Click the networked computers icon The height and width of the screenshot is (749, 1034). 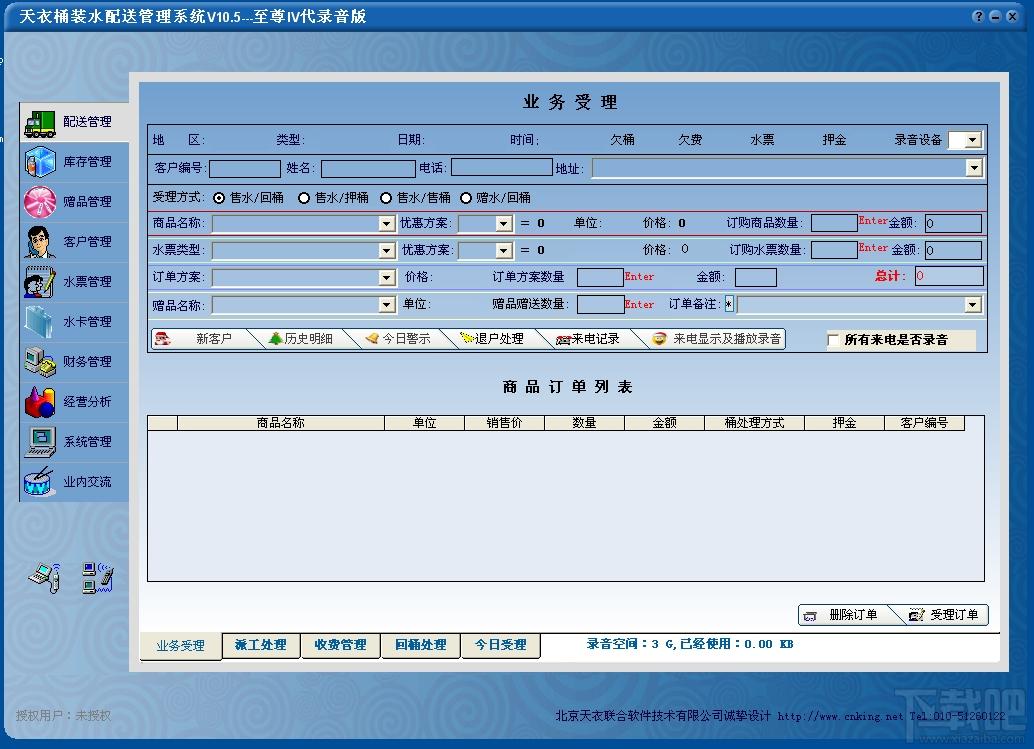coord(98,578)
